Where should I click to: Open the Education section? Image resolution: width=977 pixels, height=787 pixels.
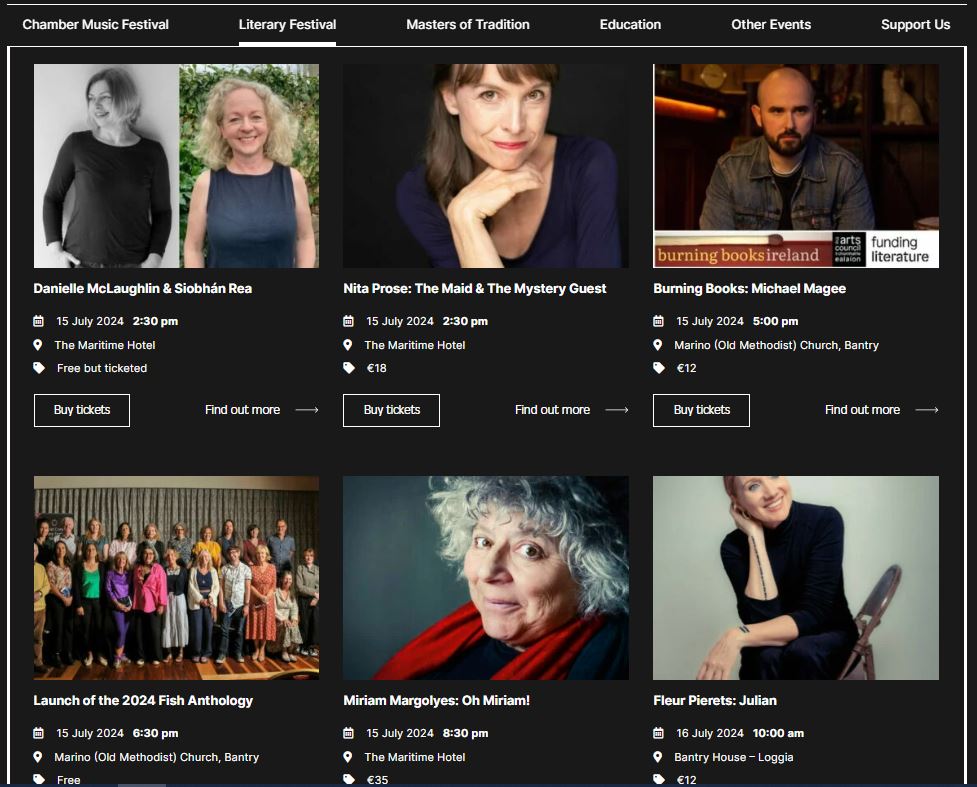point(630,23)
